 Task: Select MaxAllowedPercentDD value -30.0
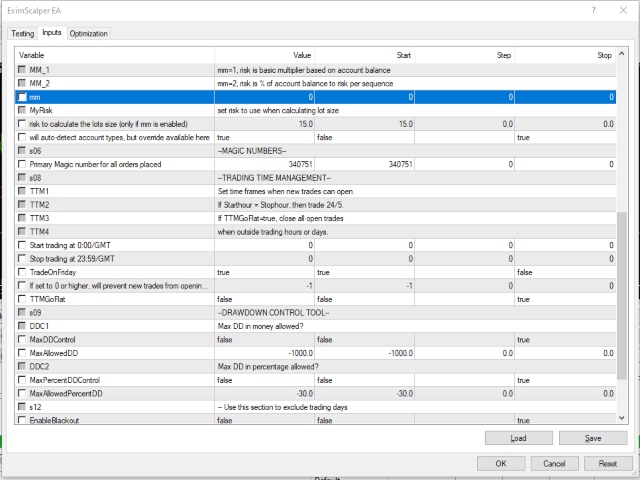tap(264, 393)
